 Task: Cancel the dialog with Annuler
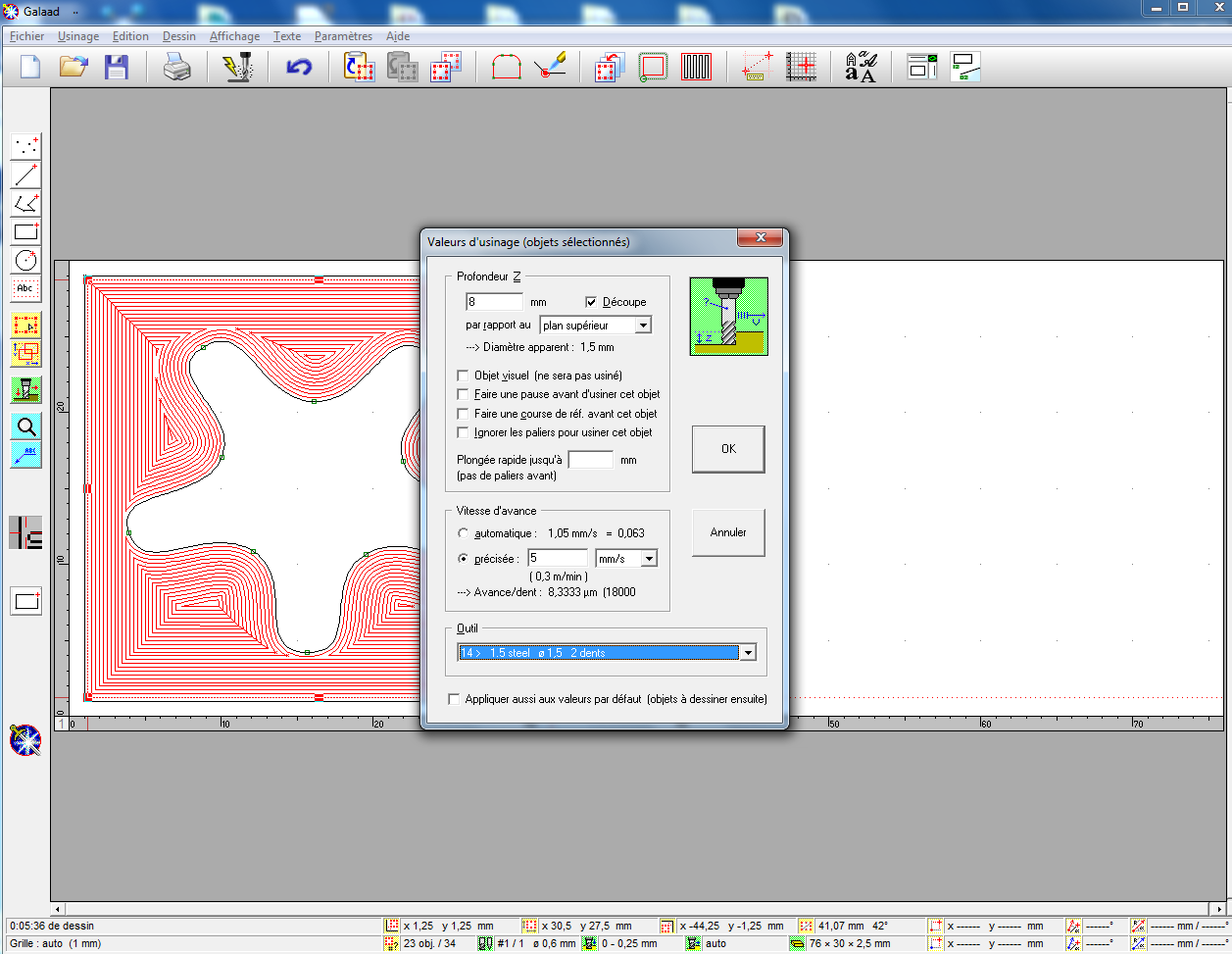[728, 532]
